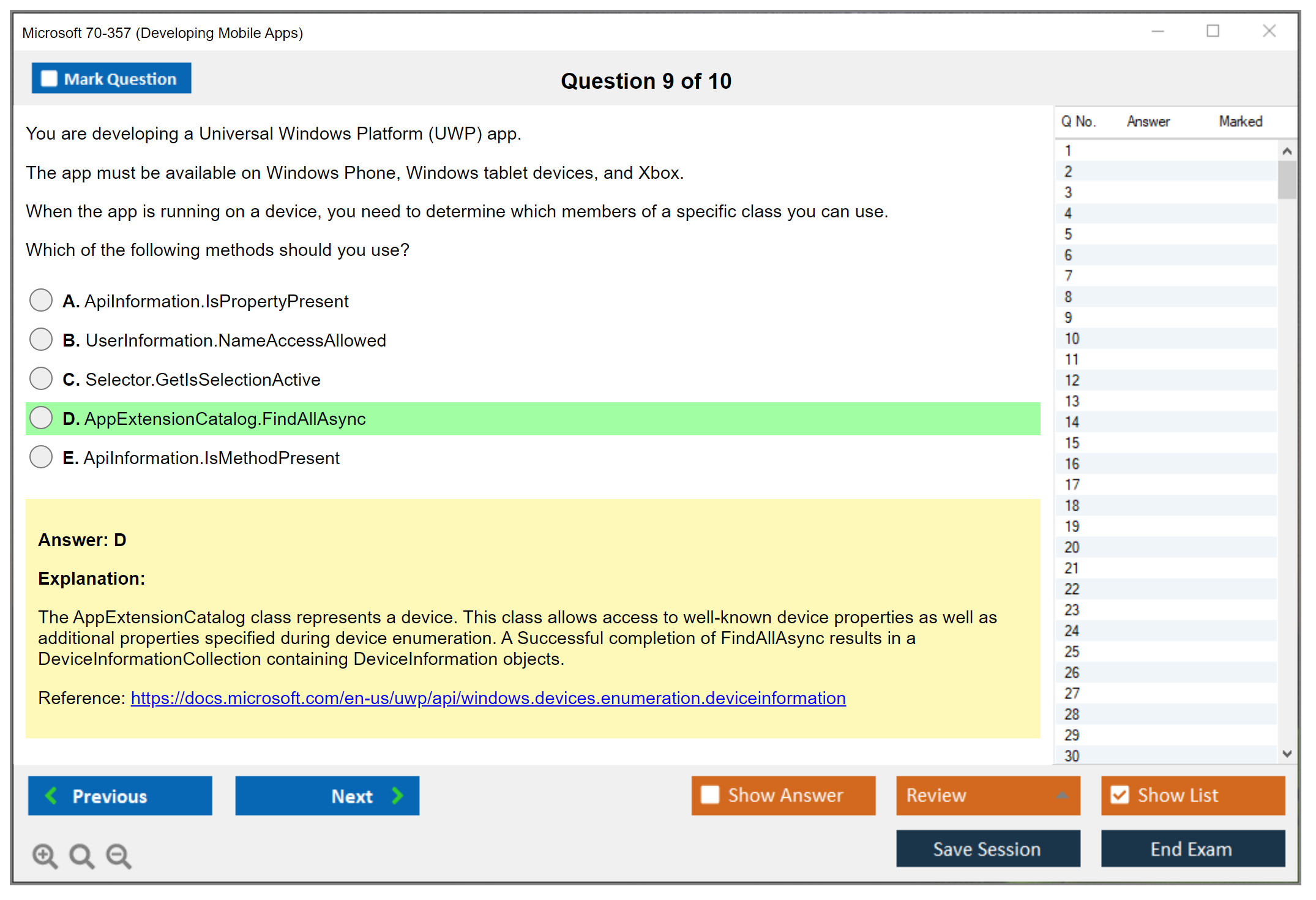This screenshot has height=900, width=1316.
Task: Uncheck the Show List checkbox
Action: tap(1120, 795)
